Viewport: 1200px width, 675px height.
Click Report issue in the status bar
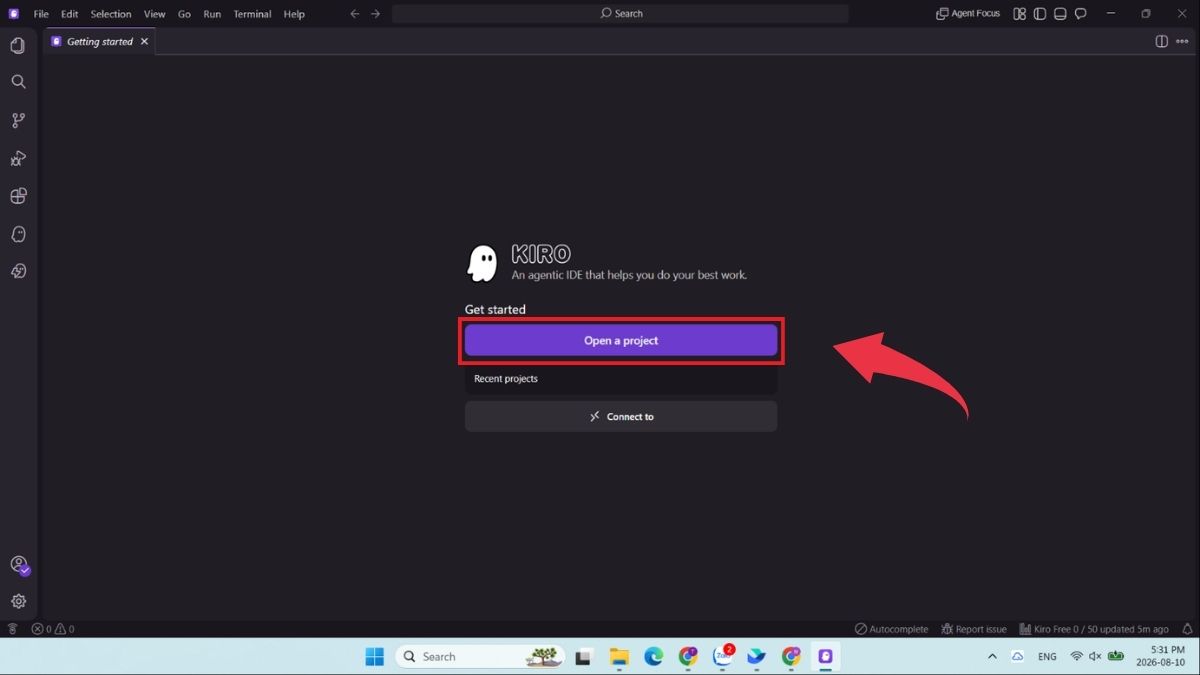[x=974, y=629]
